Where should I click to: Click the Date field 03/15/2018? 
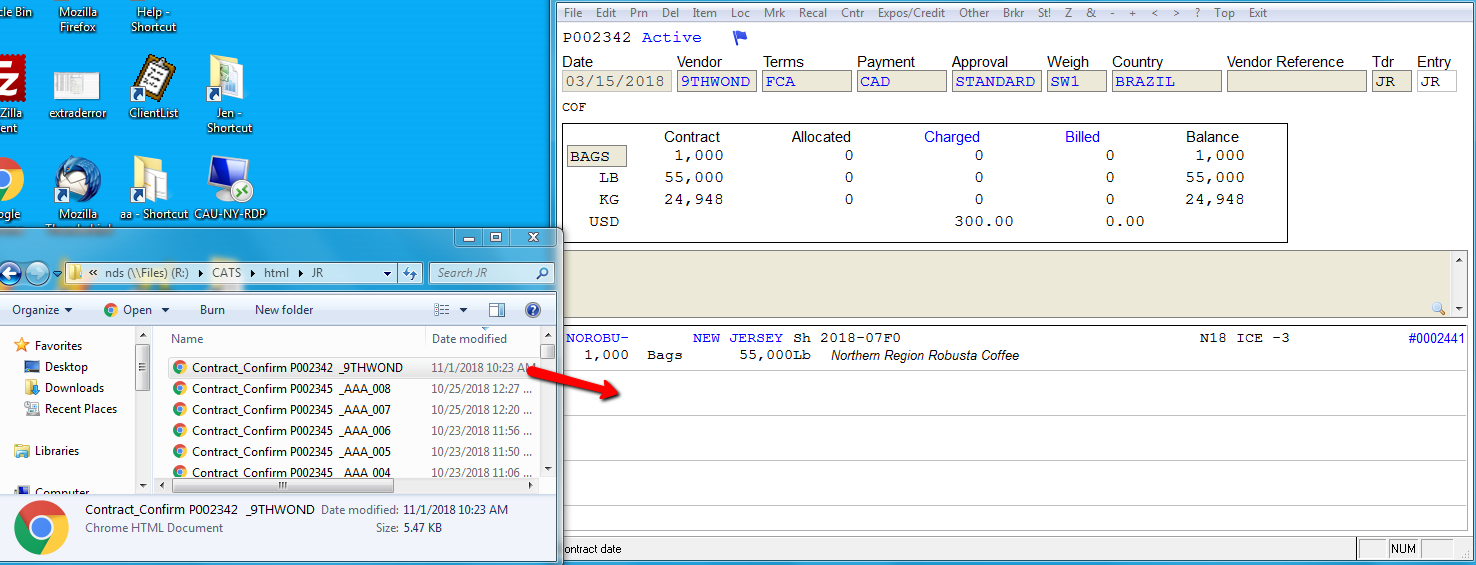(x=617, y=82)
